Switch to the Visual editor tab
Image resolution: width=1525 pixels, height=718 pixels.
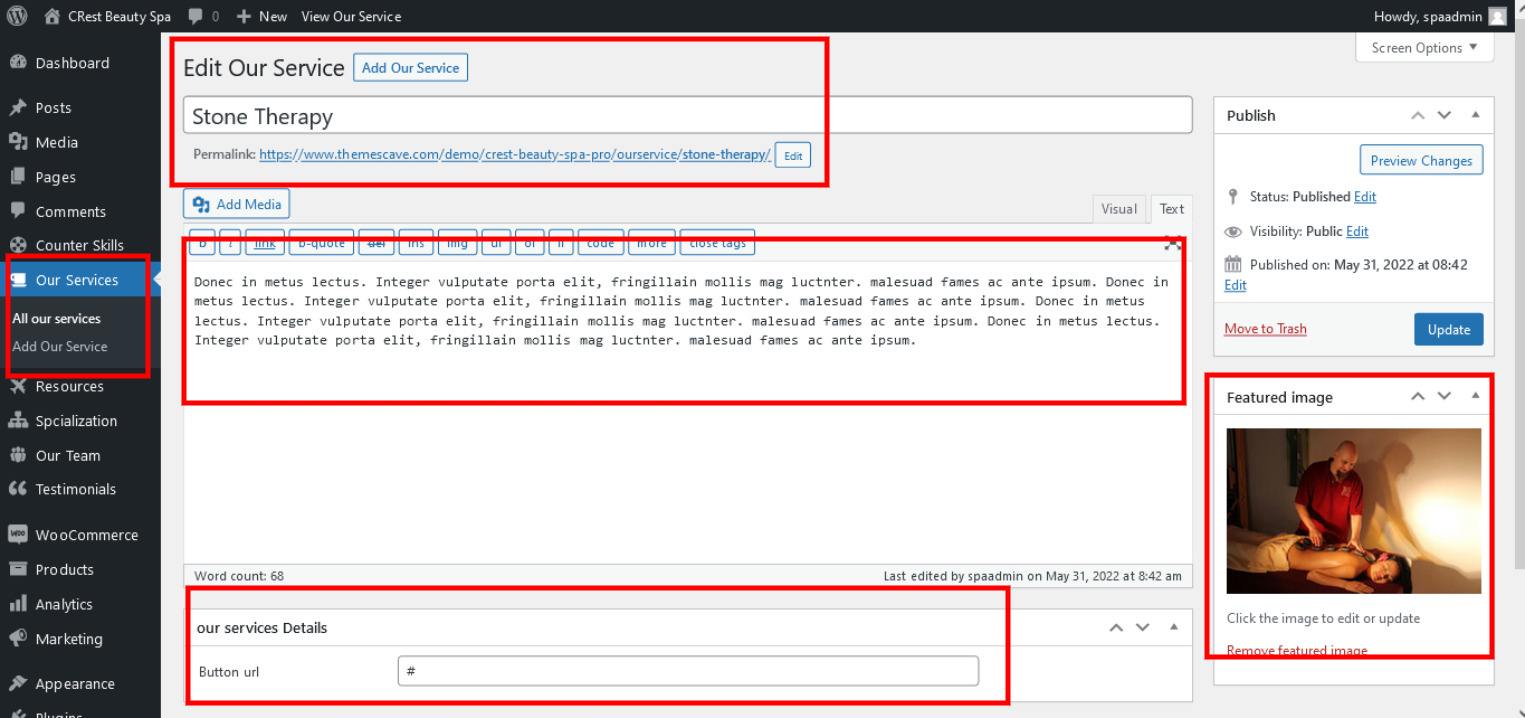[x=1119, y=209]
